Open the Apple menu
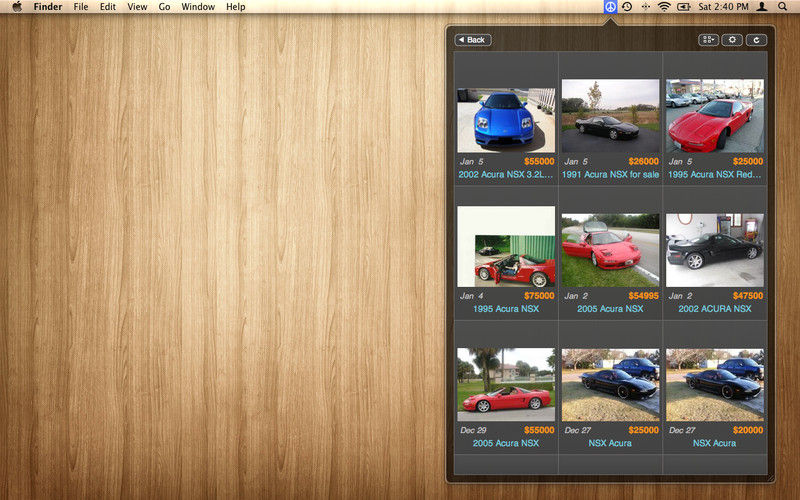Screen dimensions: 800x500 [x=17, y=7]
